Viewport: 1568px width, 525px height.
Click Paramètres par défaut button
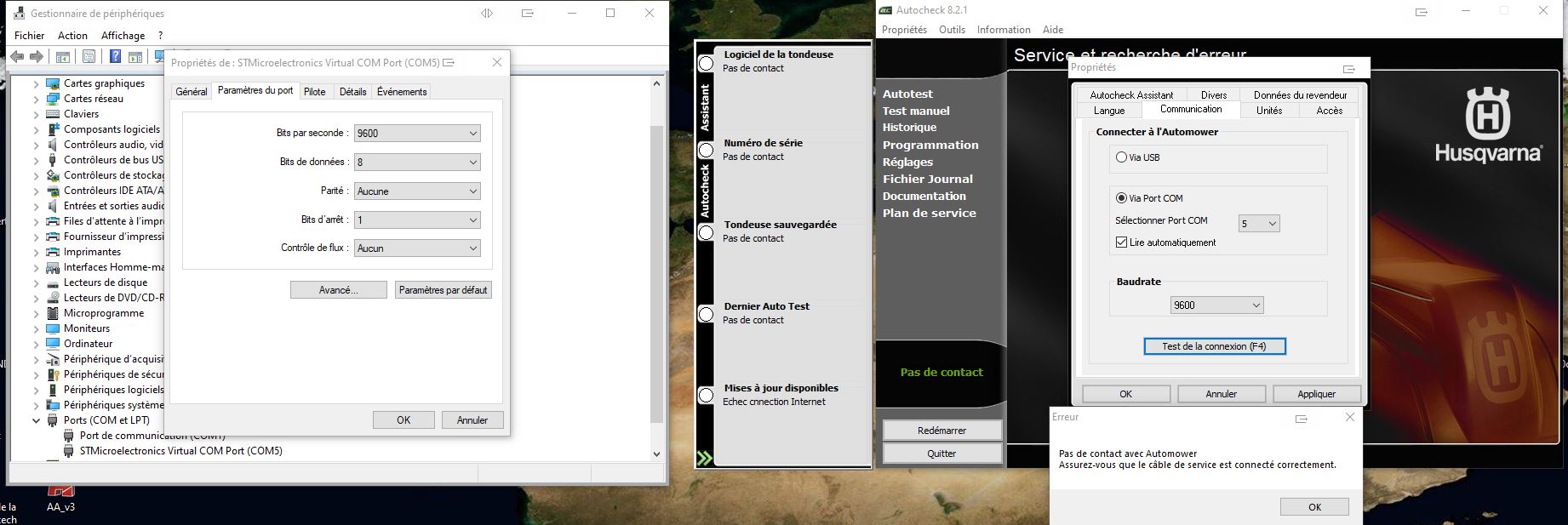point(444,290)
